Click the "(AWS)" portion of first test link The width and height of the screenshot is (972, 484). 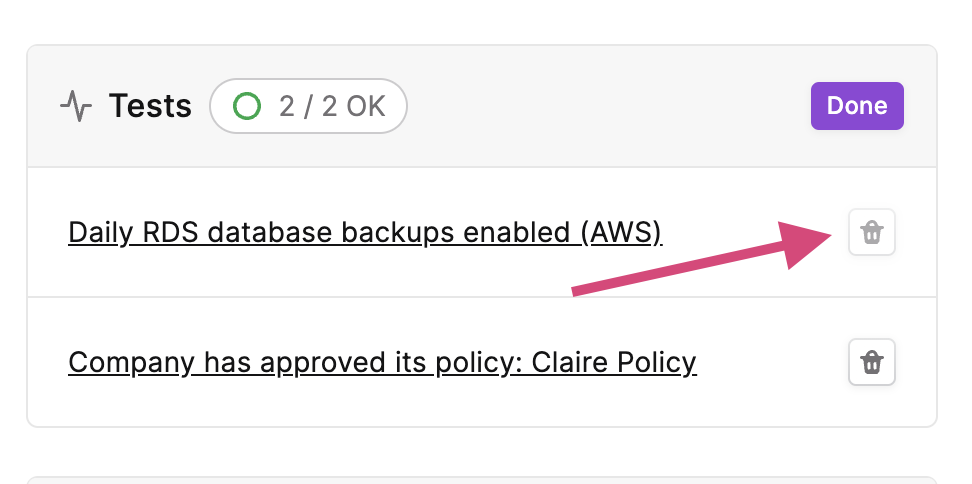point(622,233)
